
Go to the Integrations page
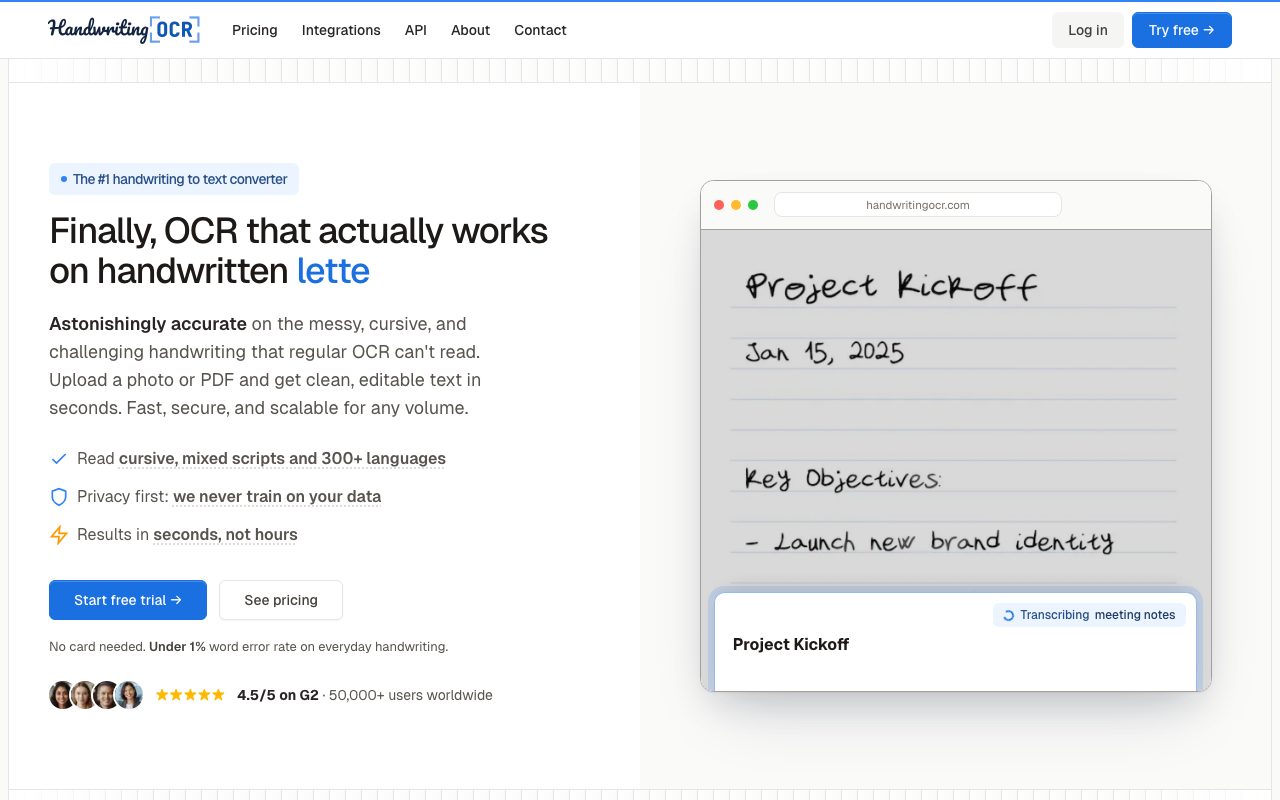(x=341, y=30)
